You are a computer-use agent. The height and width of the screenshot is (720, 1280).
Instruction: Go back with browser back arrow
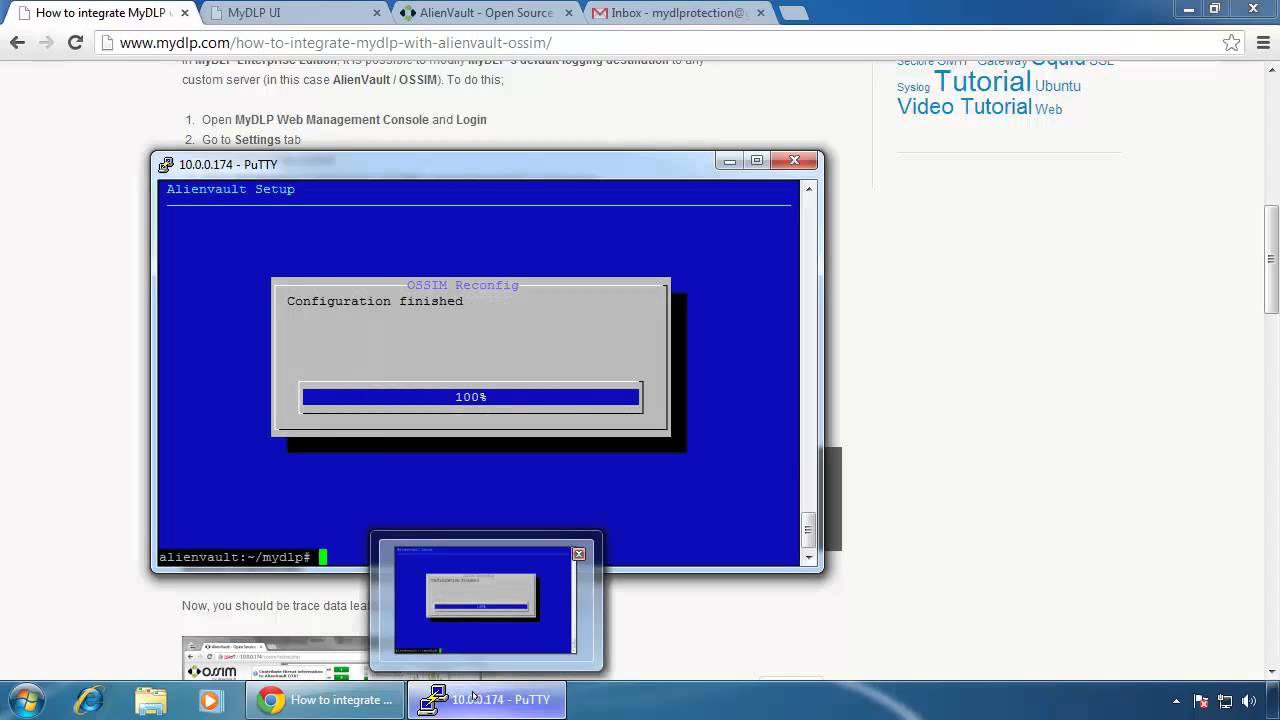(x=17, y=43)
